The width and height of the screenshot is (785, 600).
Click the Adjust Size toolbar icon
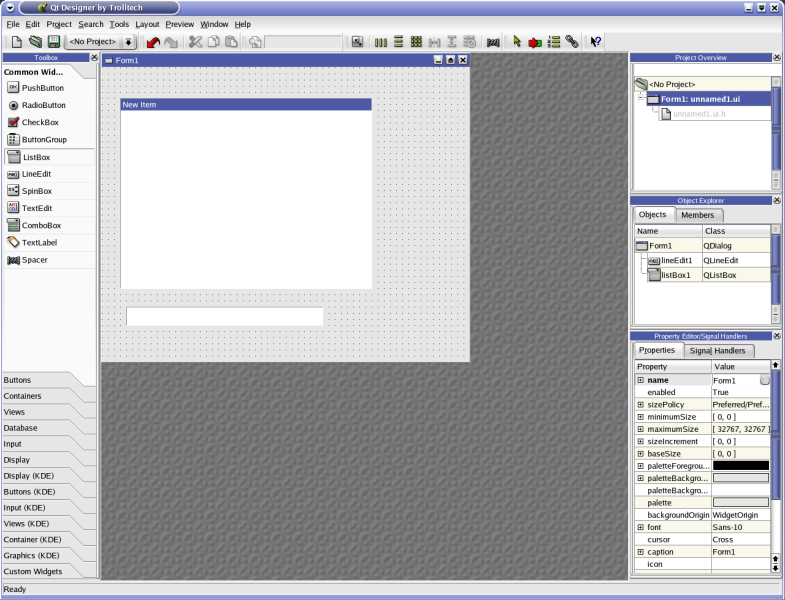click(357, 42)
